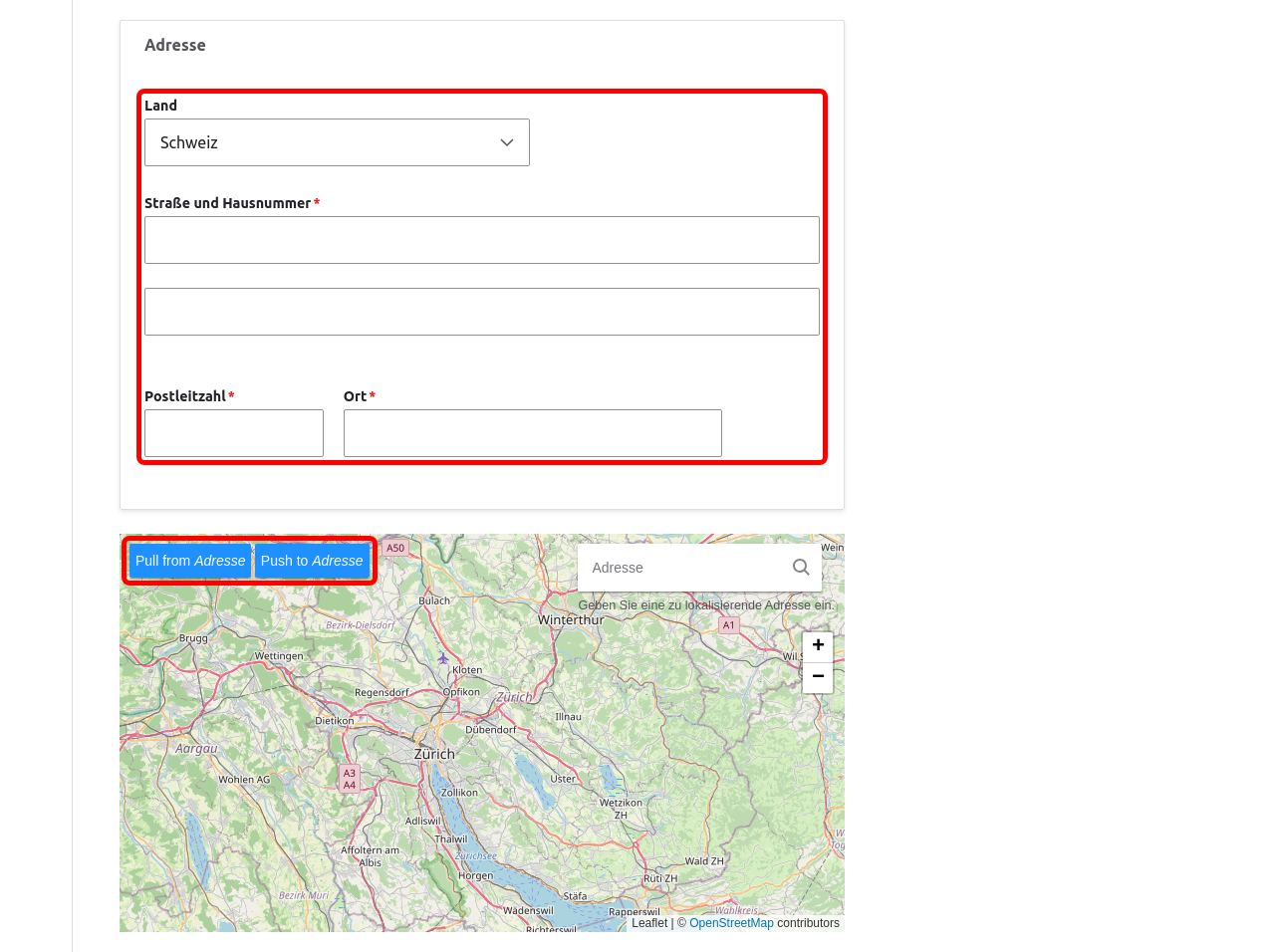Zoom in the map with plus button
This screenshot has height=952, width=1275.
(818, 646)
